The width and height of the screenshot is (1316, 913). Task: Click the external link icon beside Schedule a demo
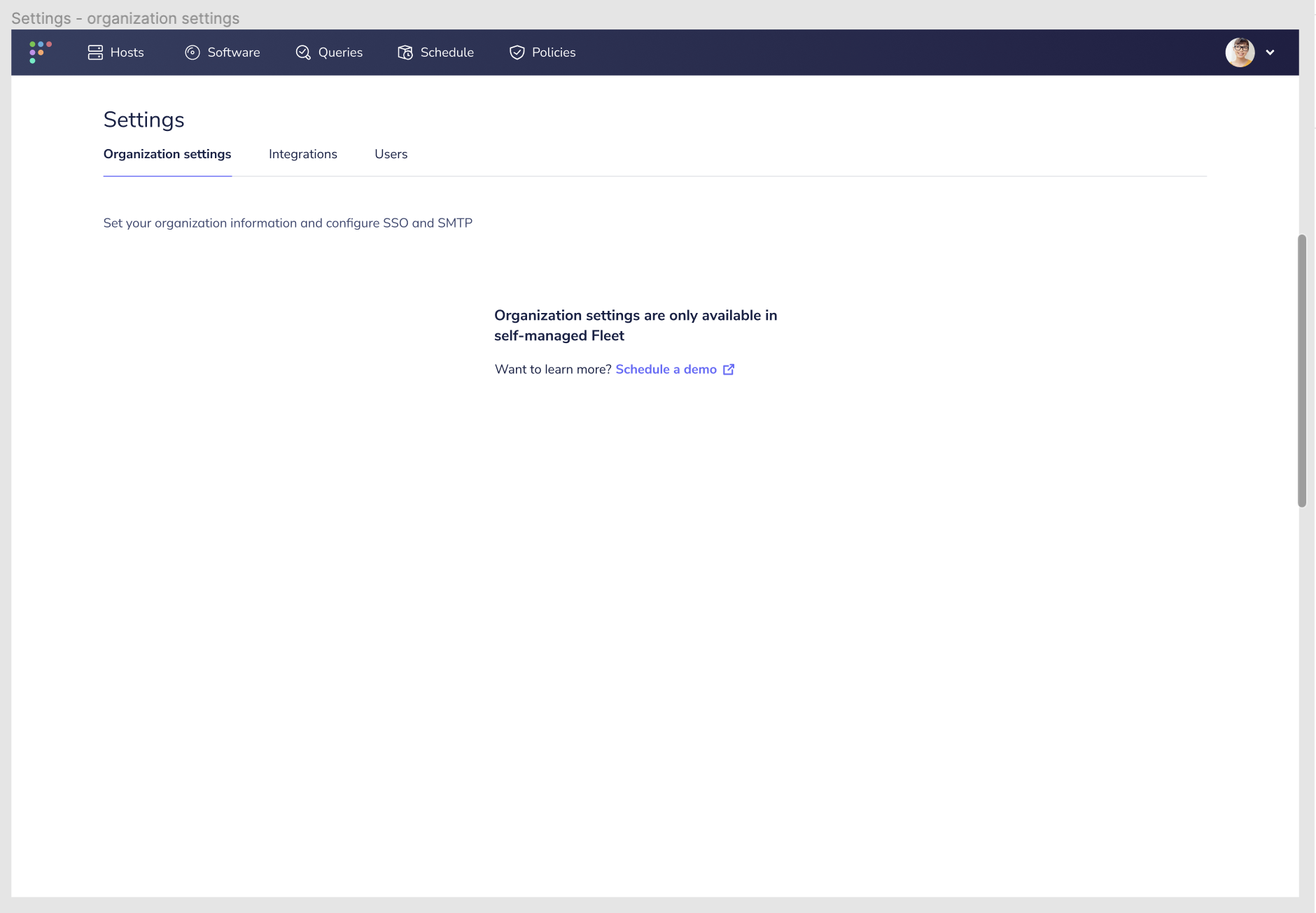pyautogui.click(x=729, y=369)
